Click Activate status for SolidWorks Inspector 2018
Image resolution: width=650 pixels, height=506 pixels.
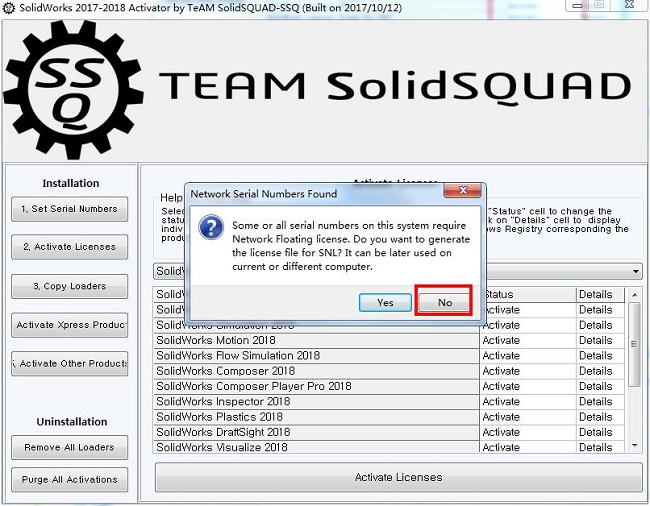pos(528,402)
